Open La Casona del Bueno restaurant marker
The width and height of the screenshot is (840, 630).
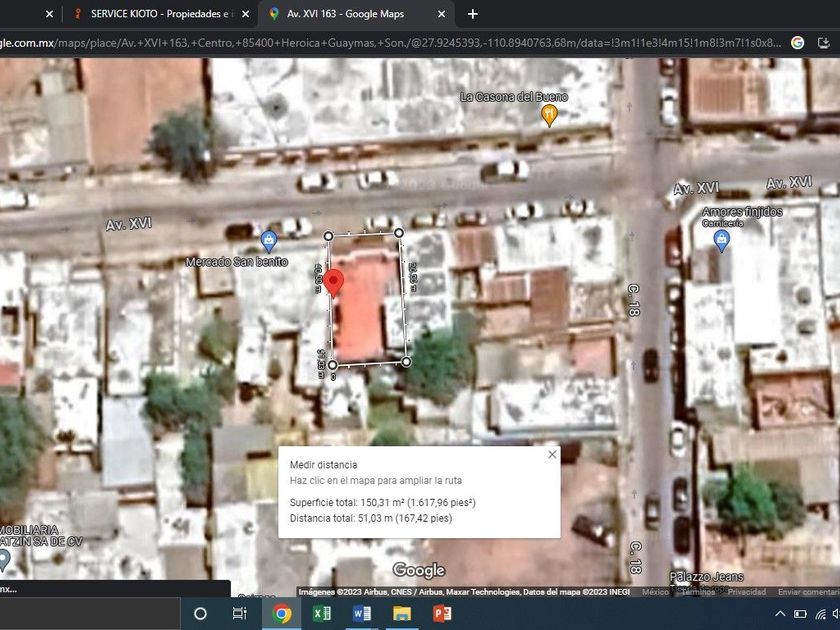point(548,115)
